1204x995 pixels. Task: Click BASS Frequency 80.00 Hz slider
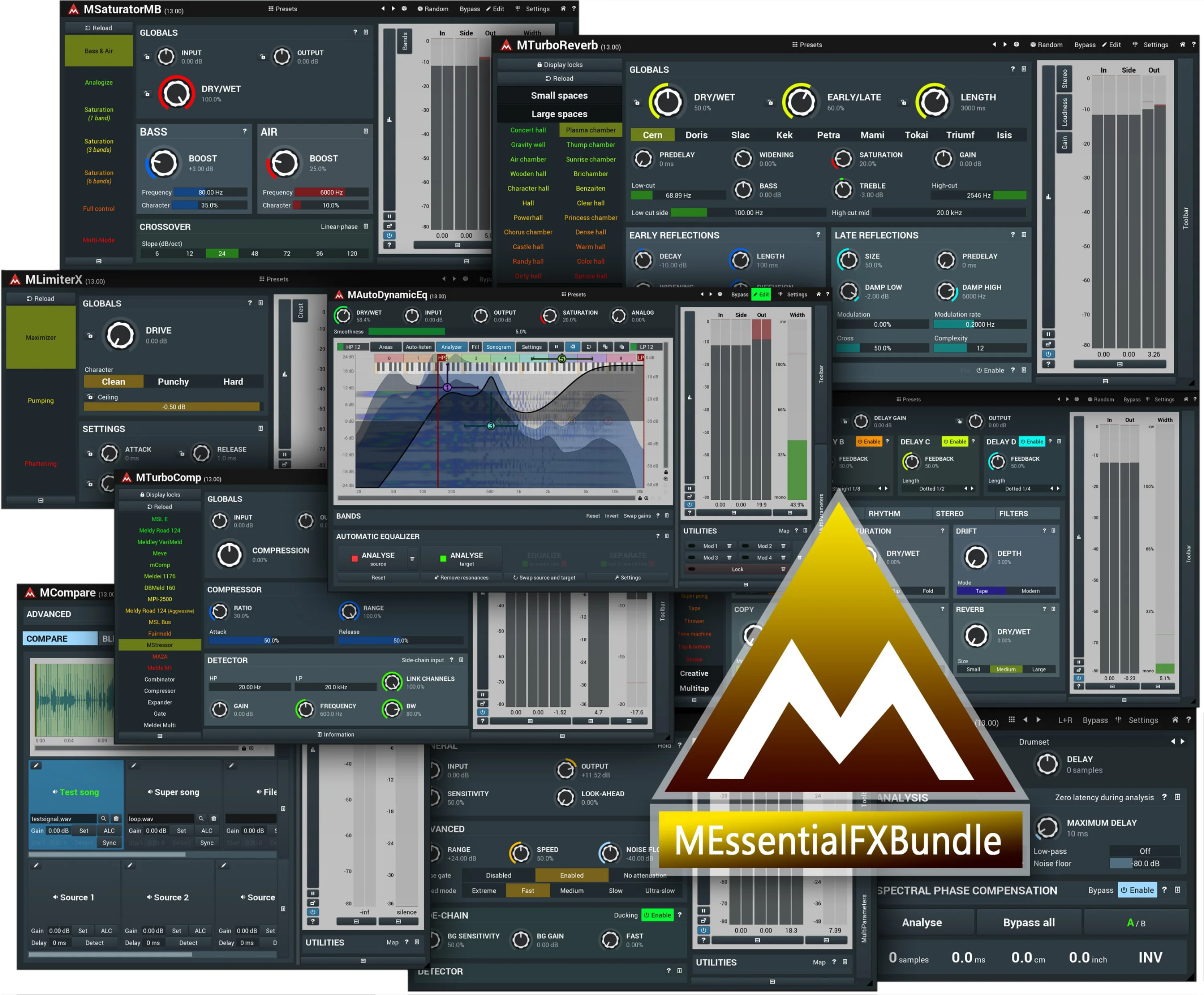point(210,193)
